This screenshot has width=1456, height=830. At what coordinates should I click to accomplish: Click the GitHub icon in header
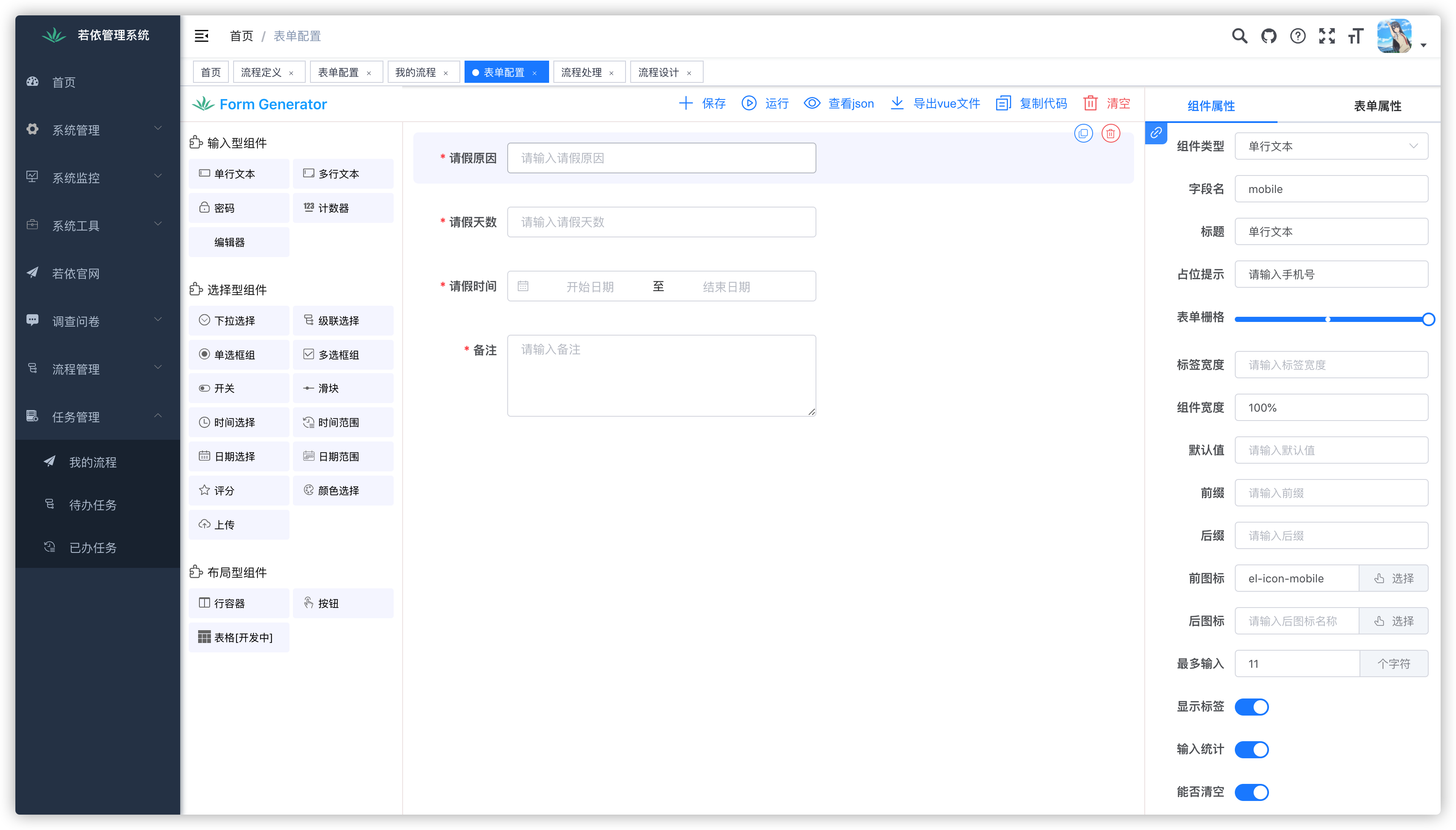[1269, 35]
